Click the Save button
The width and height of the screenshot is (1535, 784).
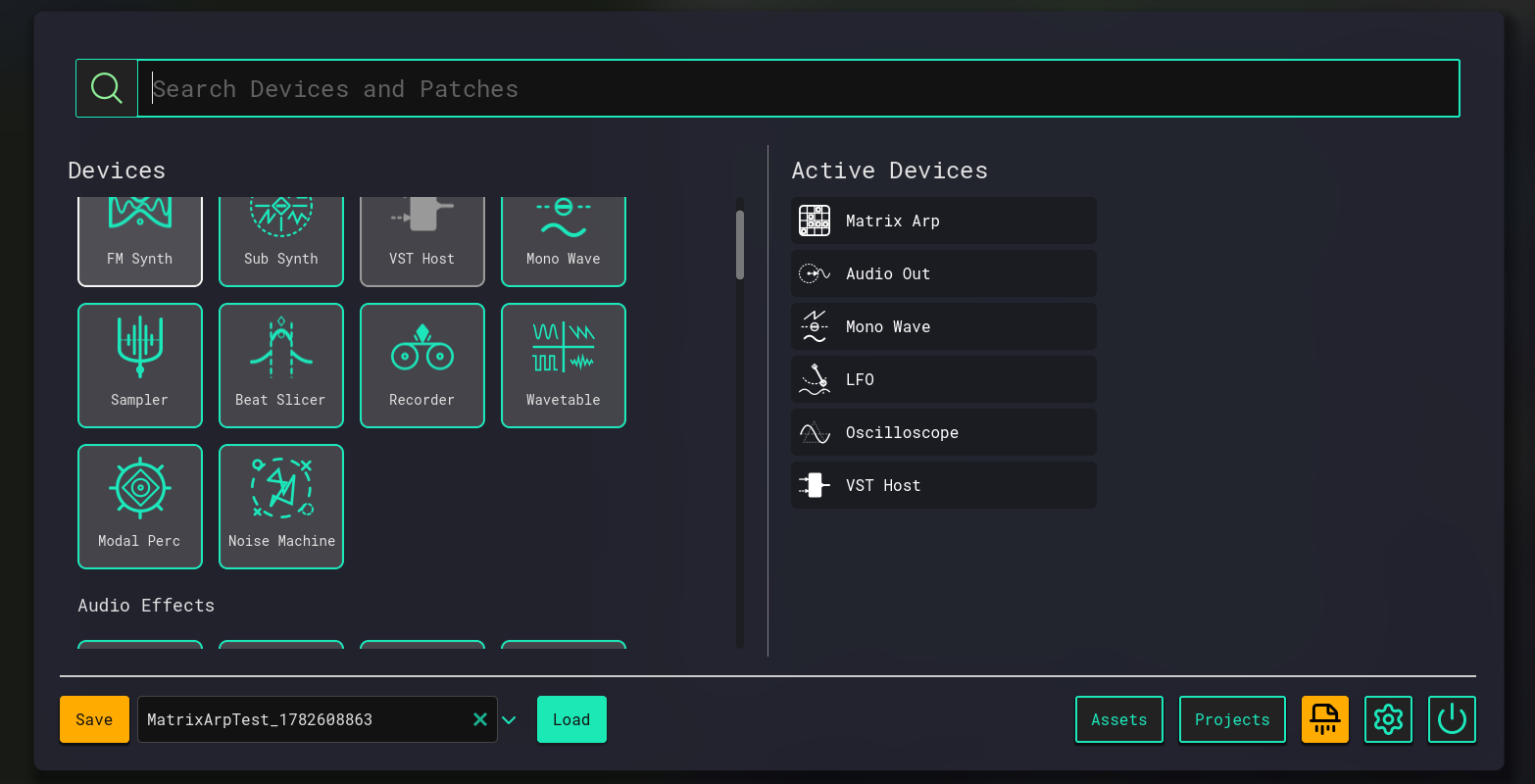[x=94, y=719]
